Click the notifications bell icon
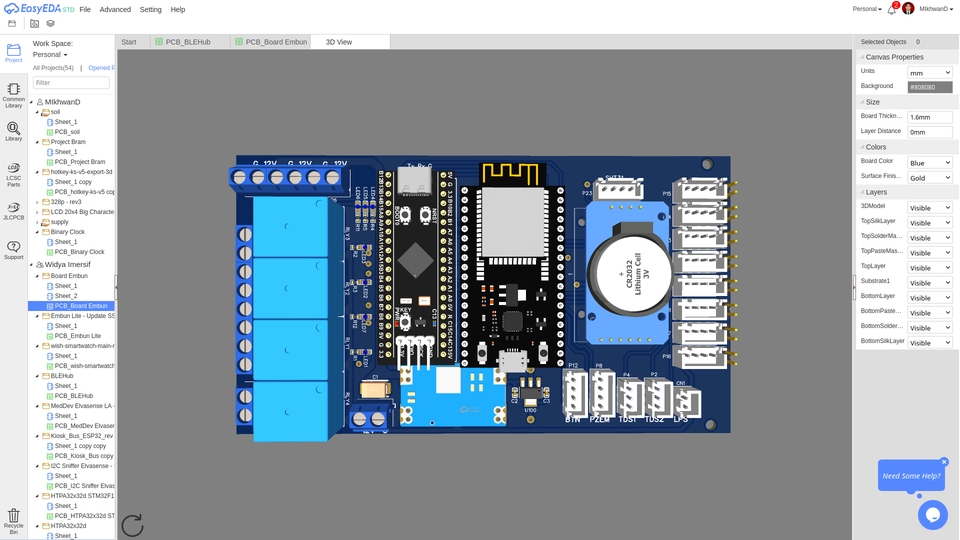 pos(892,9)
